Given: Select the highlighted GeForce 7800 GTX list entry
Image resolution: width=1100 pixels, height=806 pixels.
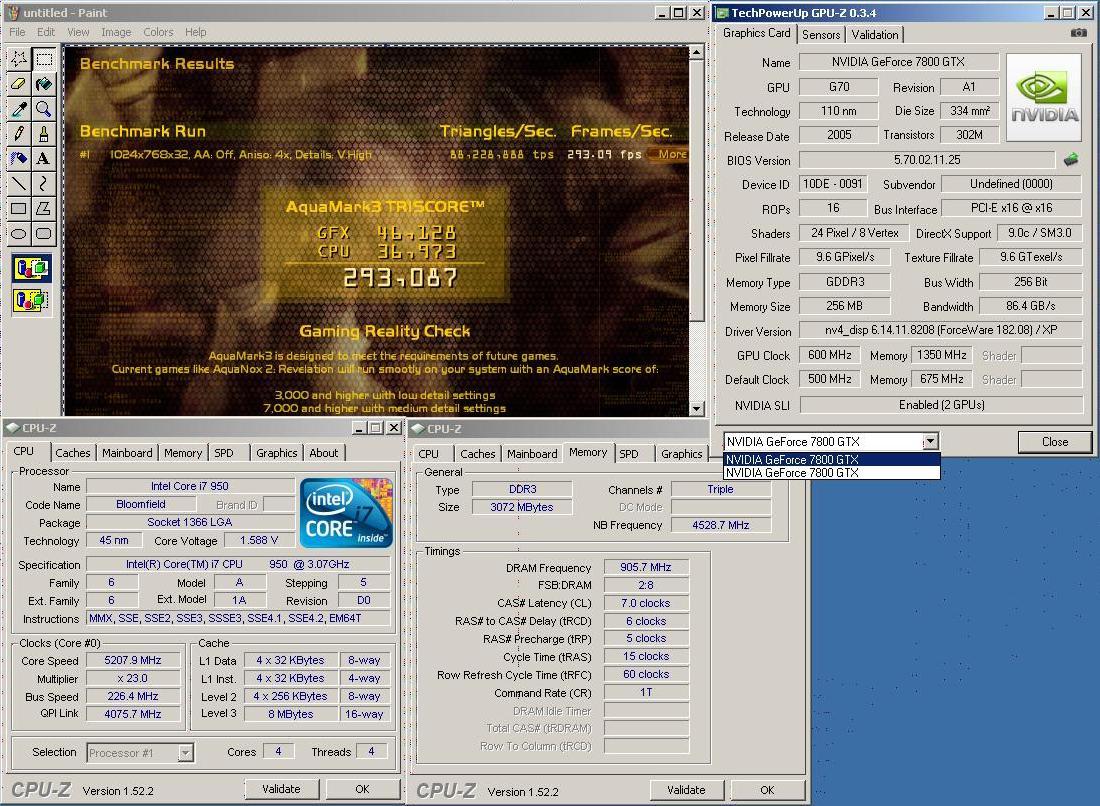Looking at the screenshot, I should 831,459.
